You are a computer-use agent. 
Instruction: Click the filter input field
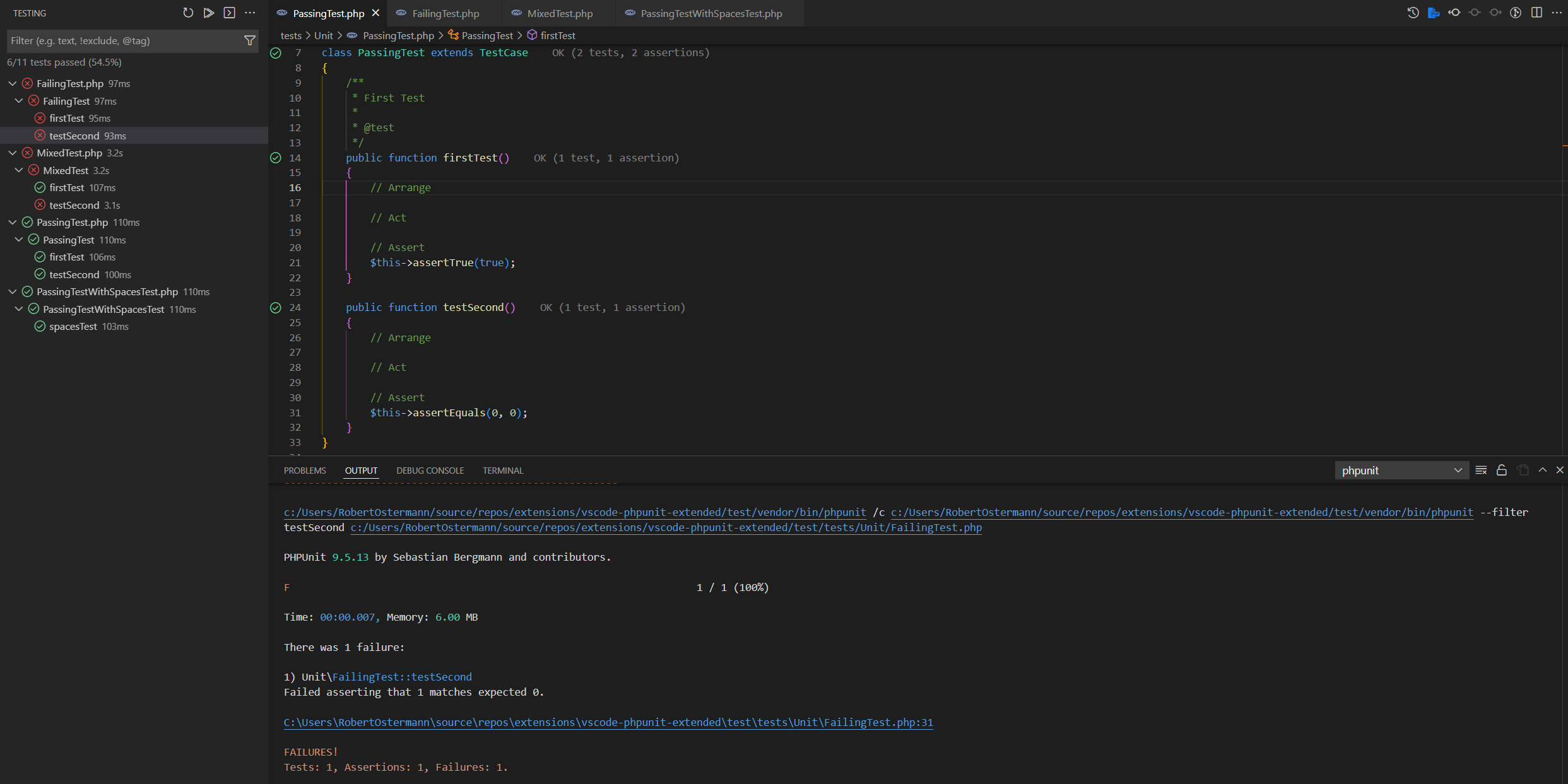(x=121, y=40)
